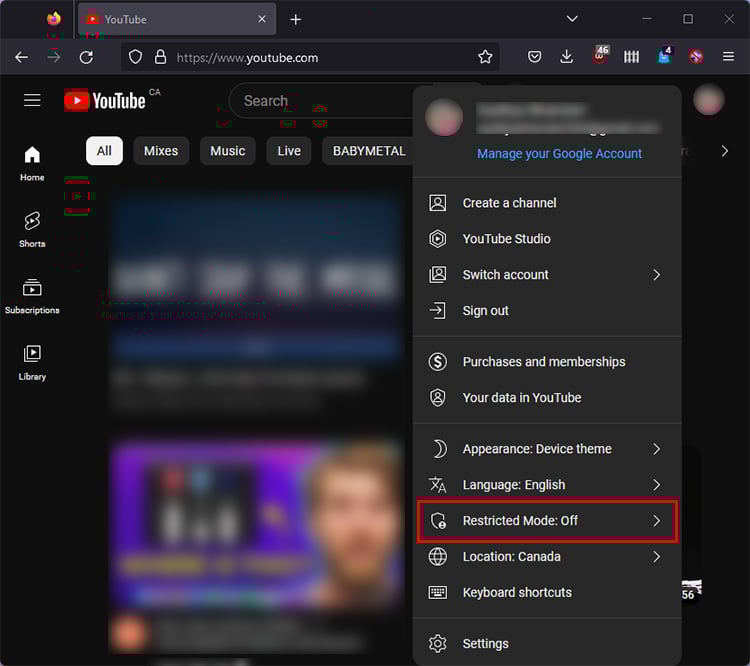The height and width of the screenshot is (666, 750).
Task: Click the shield tracking protection icon
Action: click(x=136, y=57)
